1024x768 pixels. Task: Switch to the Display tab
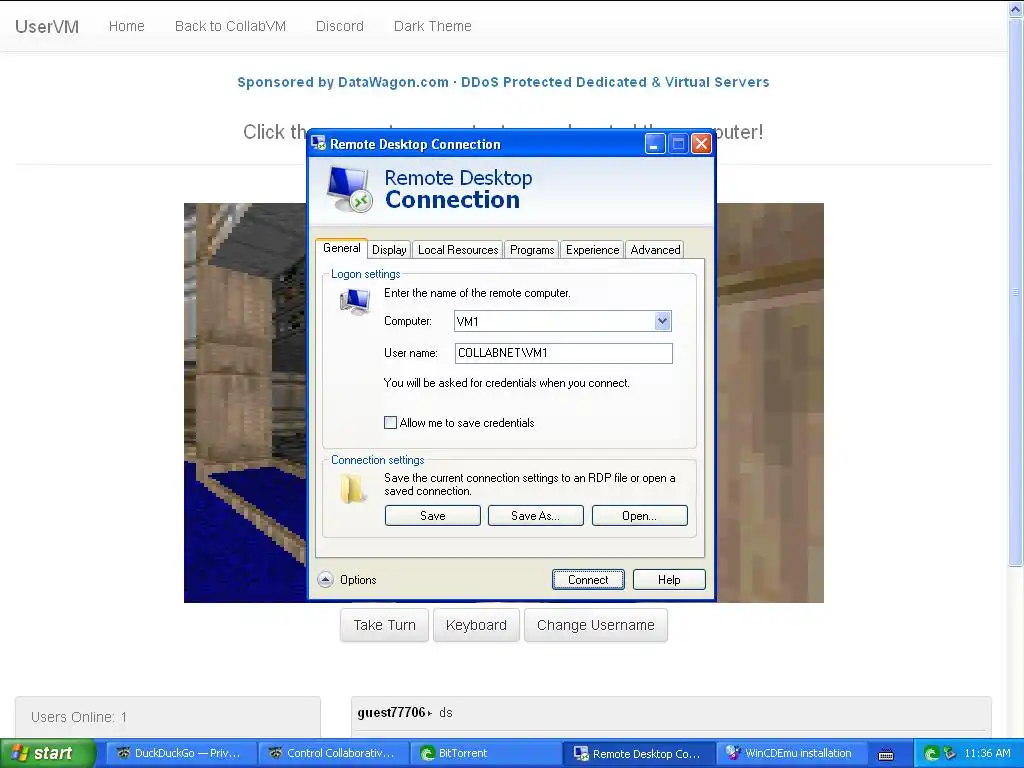pyautogui.click(x=389, y=249)
